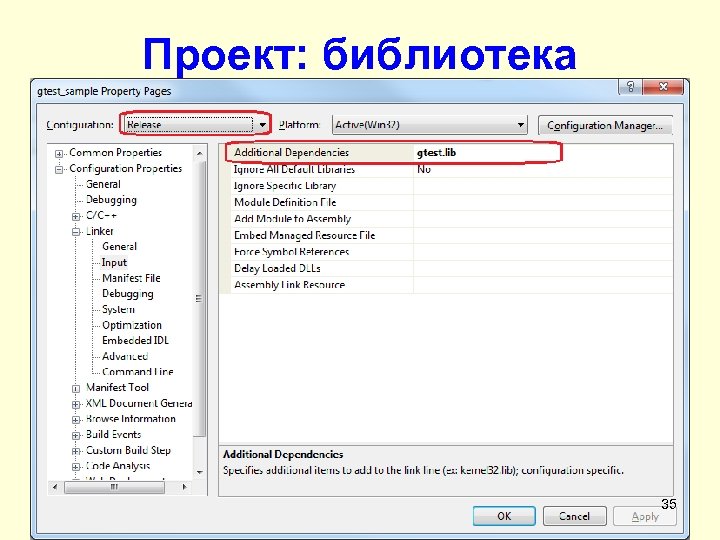This screenshot has width=720, height=540.
Task: Select Input under Linker
Action: coord(114,262)
